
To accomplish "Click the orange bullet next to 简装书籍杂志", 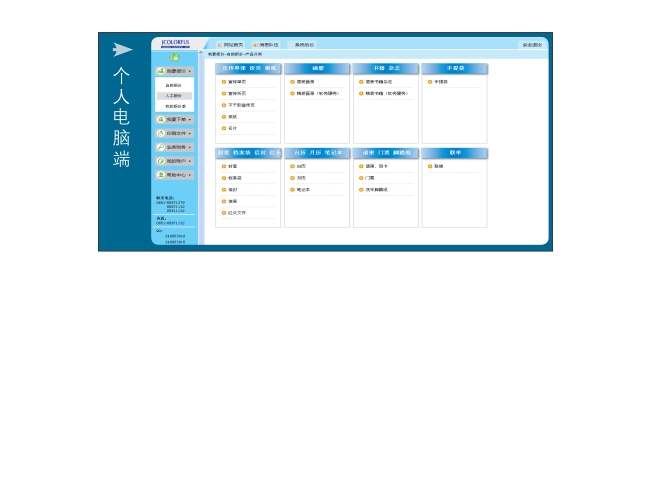I will pyautogui.click(x=361, y=82).
